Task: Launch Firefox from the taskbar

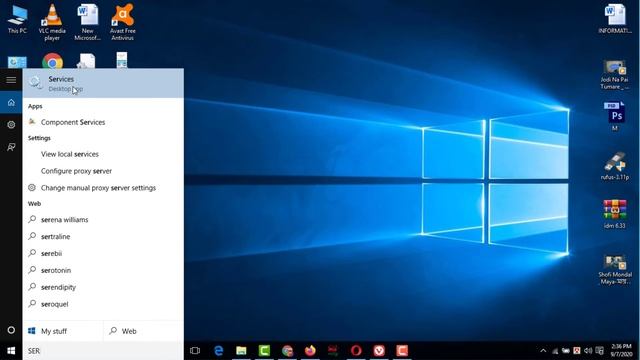Action: [x=310, y=351]
